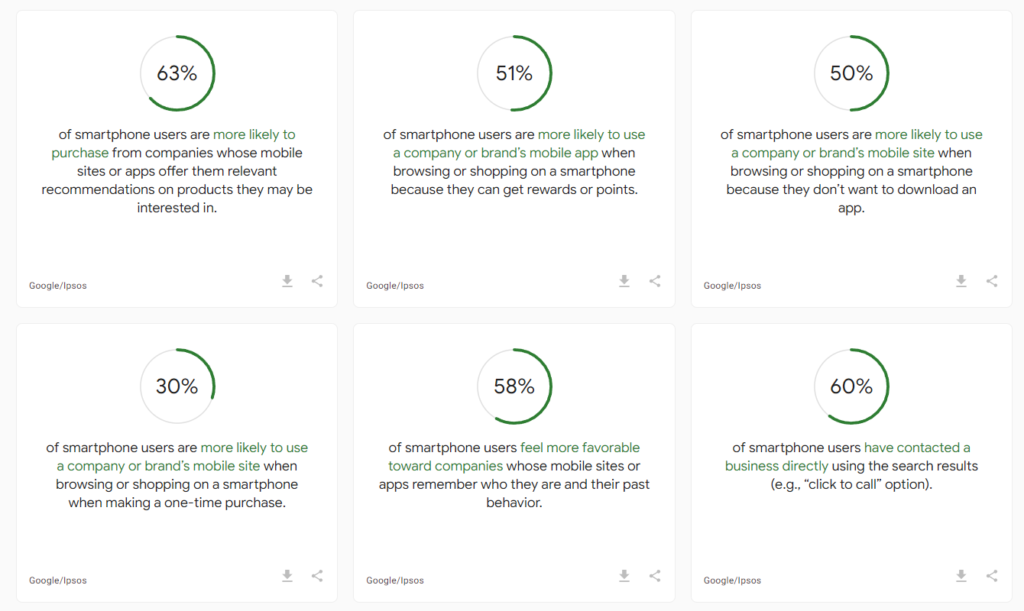Click the 50% circular percentage graphic
Screen dimensions: 1024x611
852,73
